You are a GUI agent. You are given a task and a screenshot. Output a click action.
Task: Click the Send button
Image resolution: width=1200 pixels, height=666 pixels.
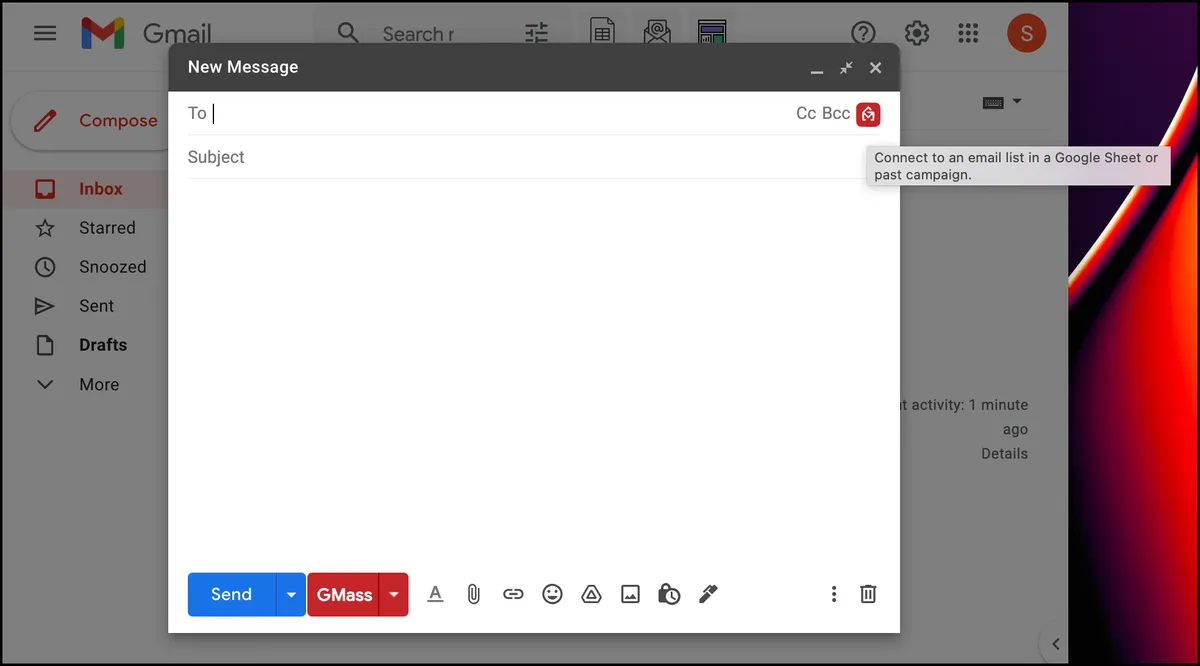tap(231, 594)
